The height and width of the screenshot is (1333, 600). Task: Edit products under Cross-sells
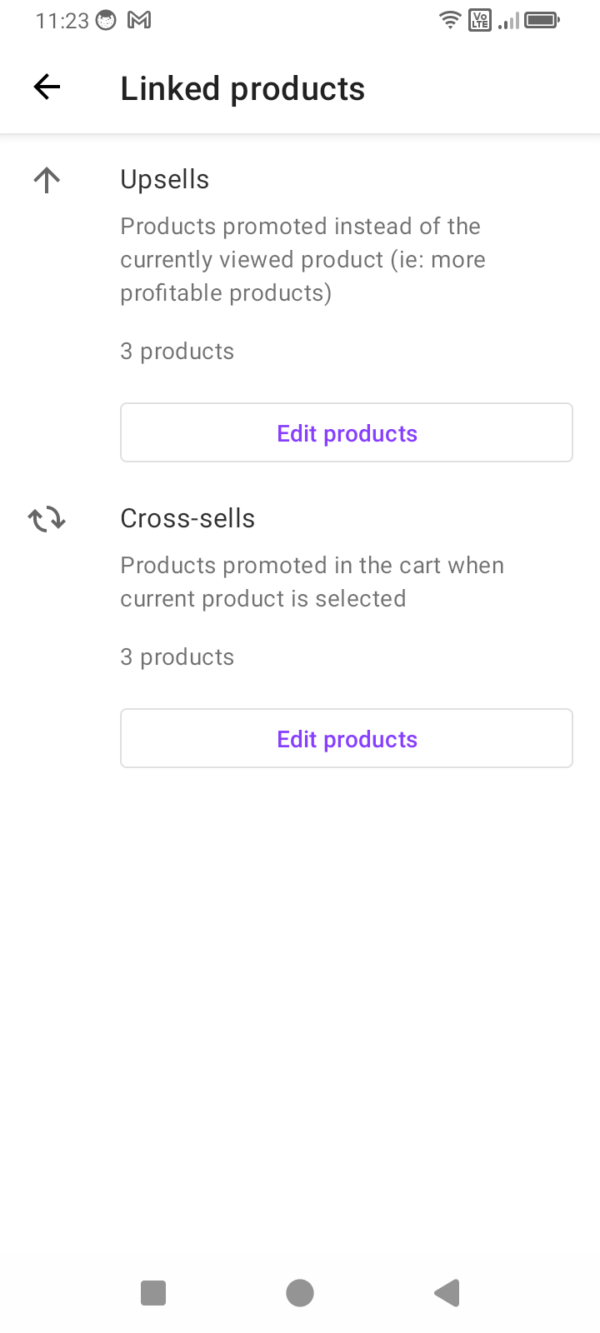pos(346,739)
